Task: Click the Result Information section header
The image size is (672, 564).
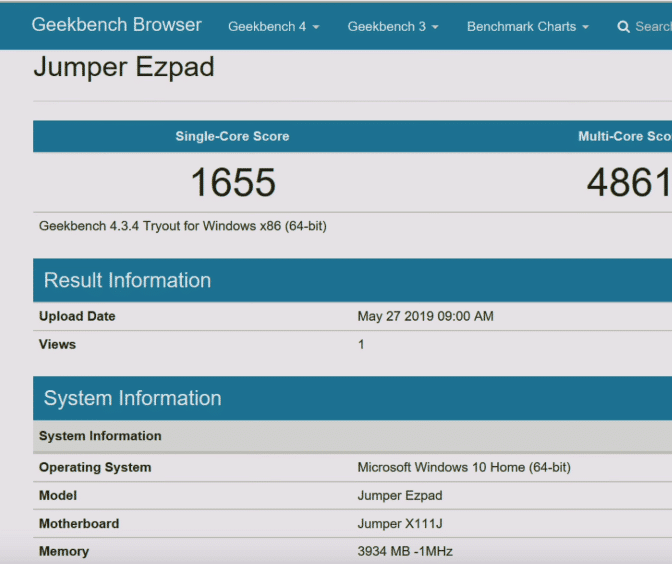Action: (x=352, y=280)
